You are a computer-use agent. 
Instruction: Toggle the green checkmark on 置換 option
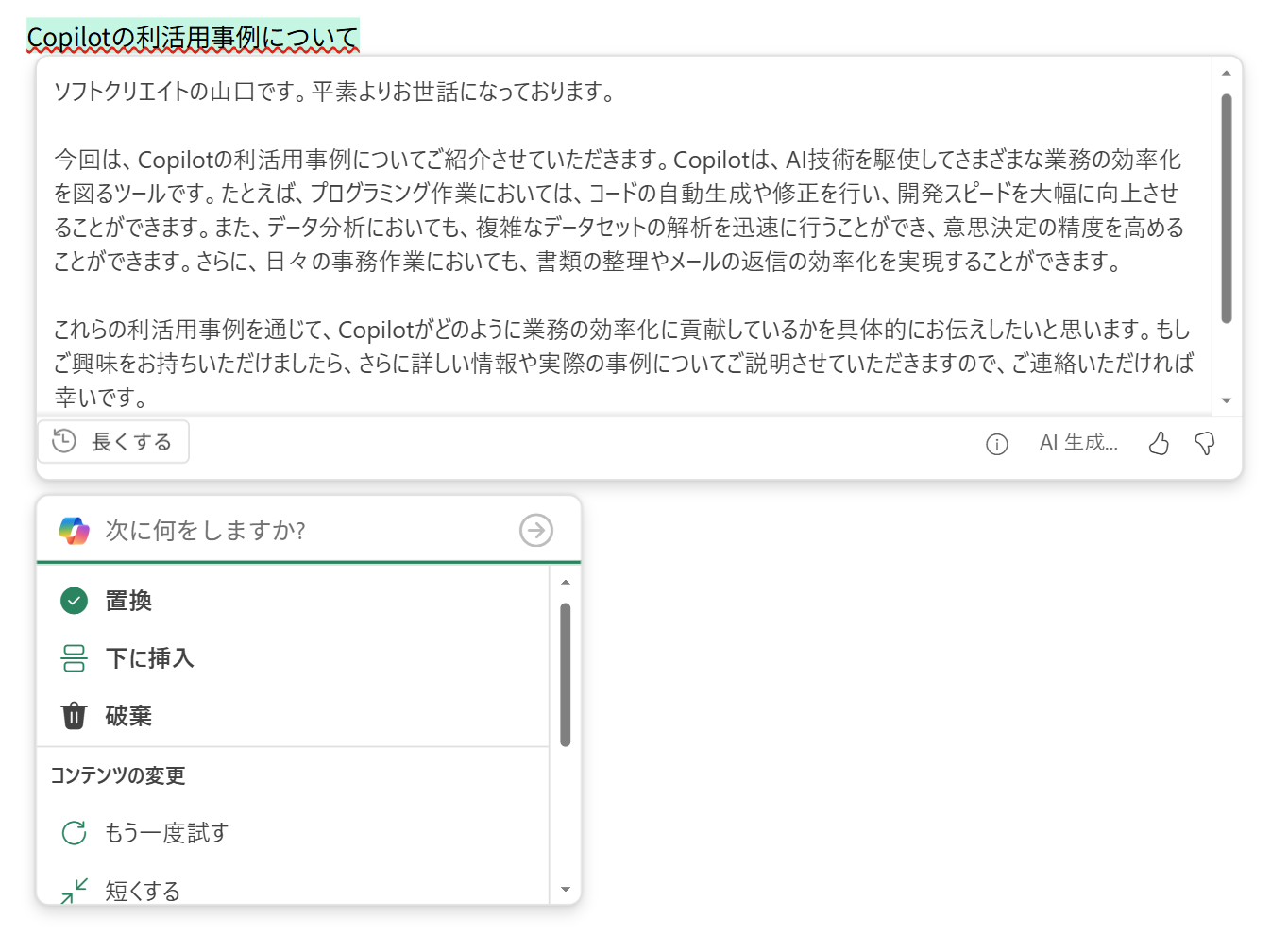click(x=74, y=600)
